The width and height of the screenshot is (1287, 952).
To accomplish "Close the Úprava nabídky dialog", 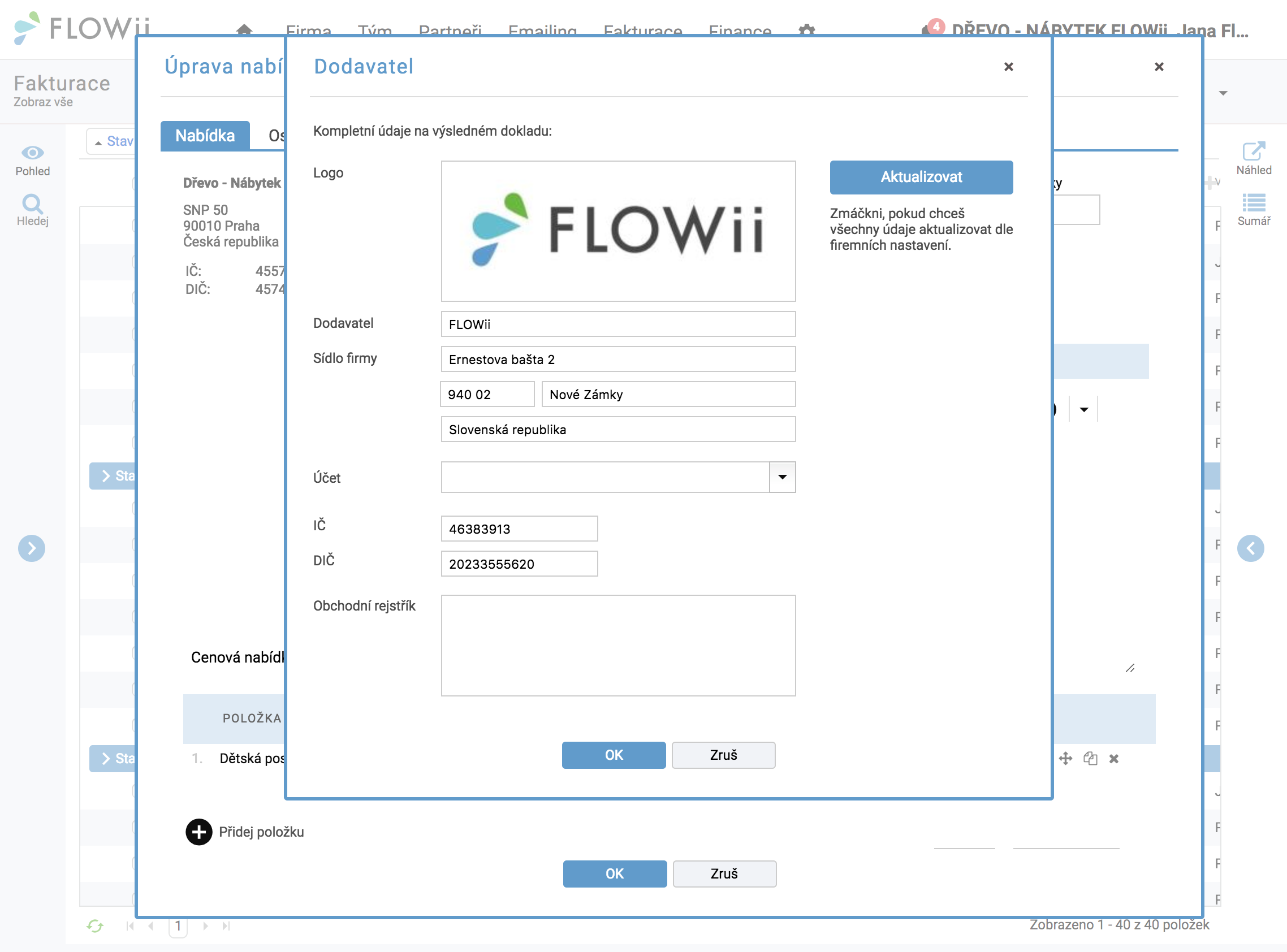I will coord(1159,67).
